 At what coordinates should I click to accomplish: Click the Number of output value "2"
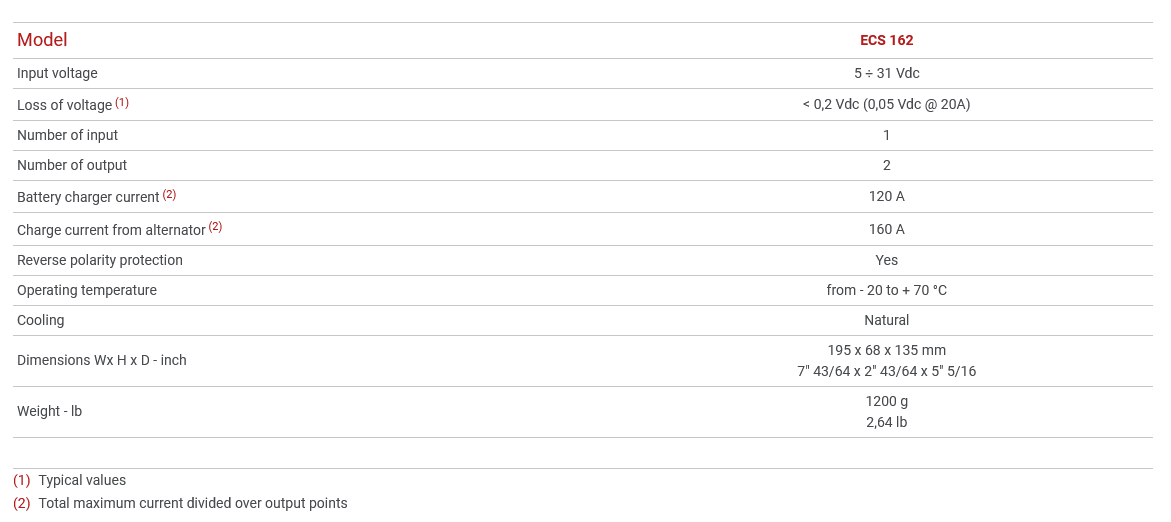(886, 165)
